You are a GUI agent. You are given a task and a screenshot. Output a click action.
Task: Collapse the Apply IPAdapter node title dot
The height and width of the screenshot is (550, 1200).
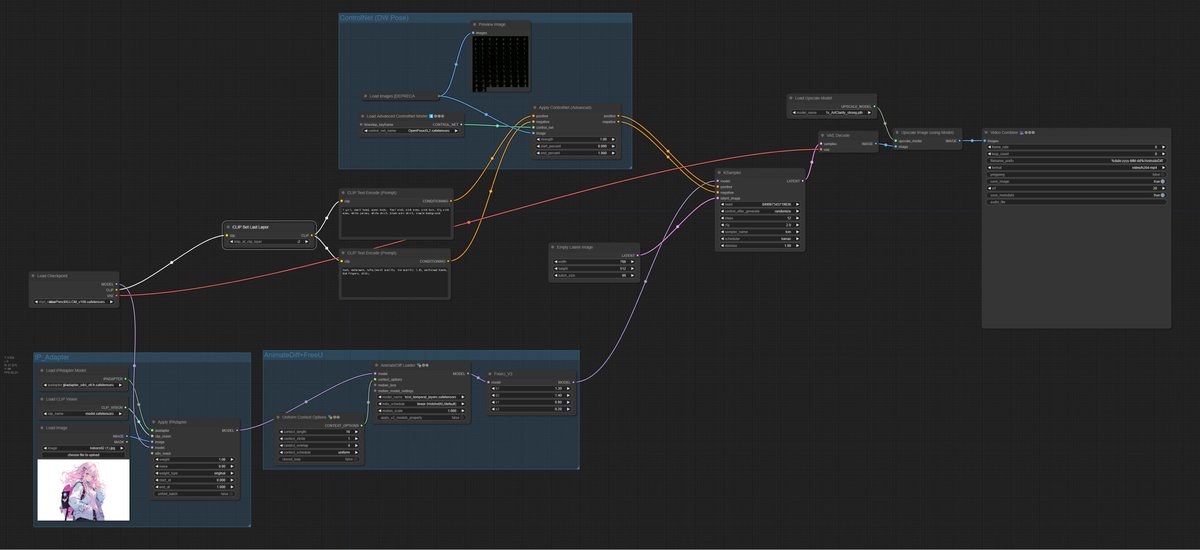pyautogui.click(x=153, y=422)
